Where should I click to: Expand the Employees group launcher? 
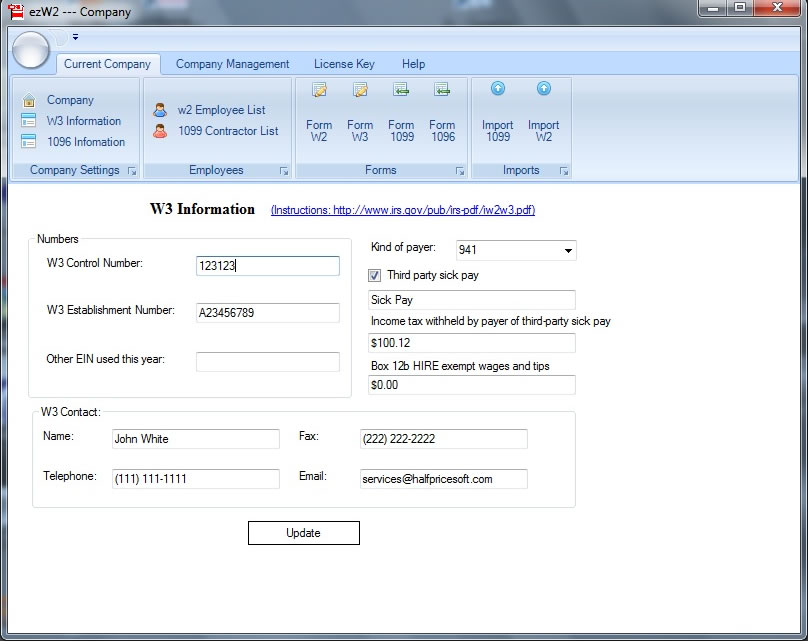284,171
